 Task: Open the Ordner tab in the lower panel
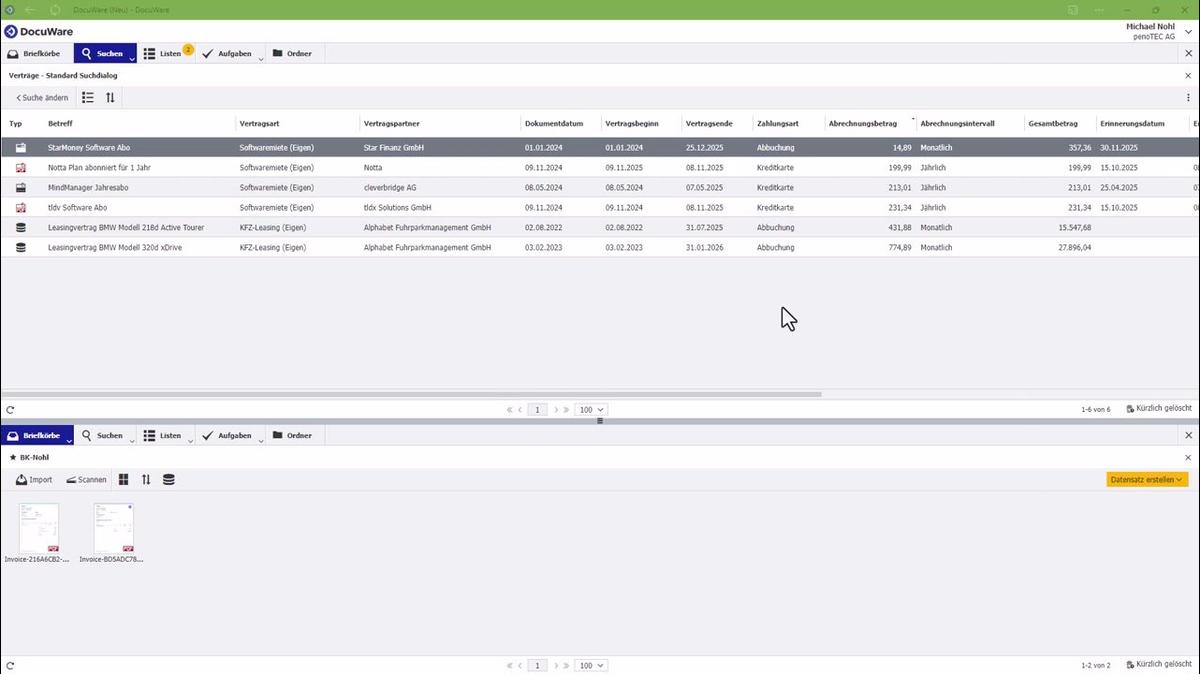tap(293, 435)
